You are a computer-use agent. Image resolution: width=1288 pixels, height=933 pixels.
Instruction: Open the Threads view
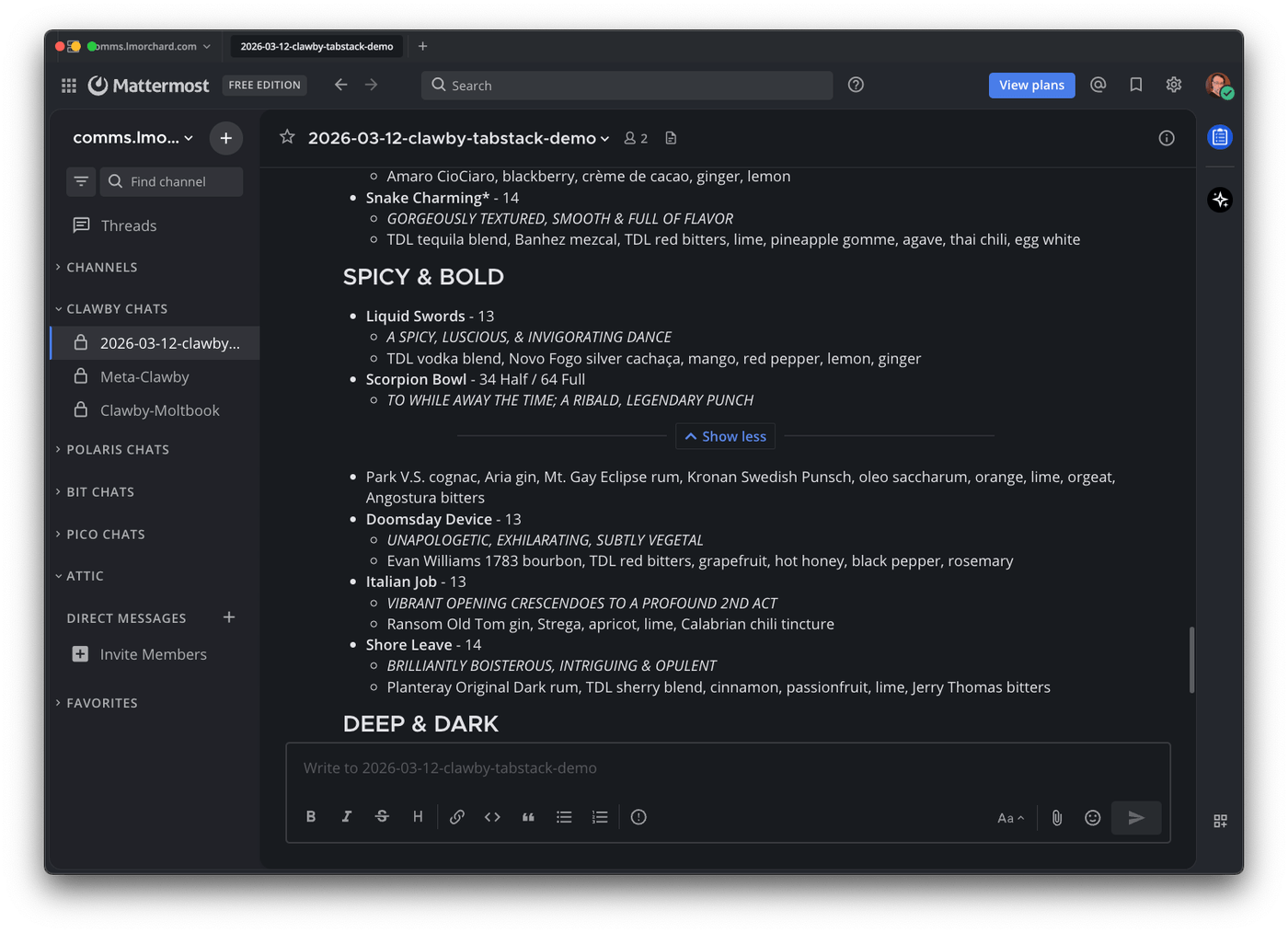tap(128, 225)
